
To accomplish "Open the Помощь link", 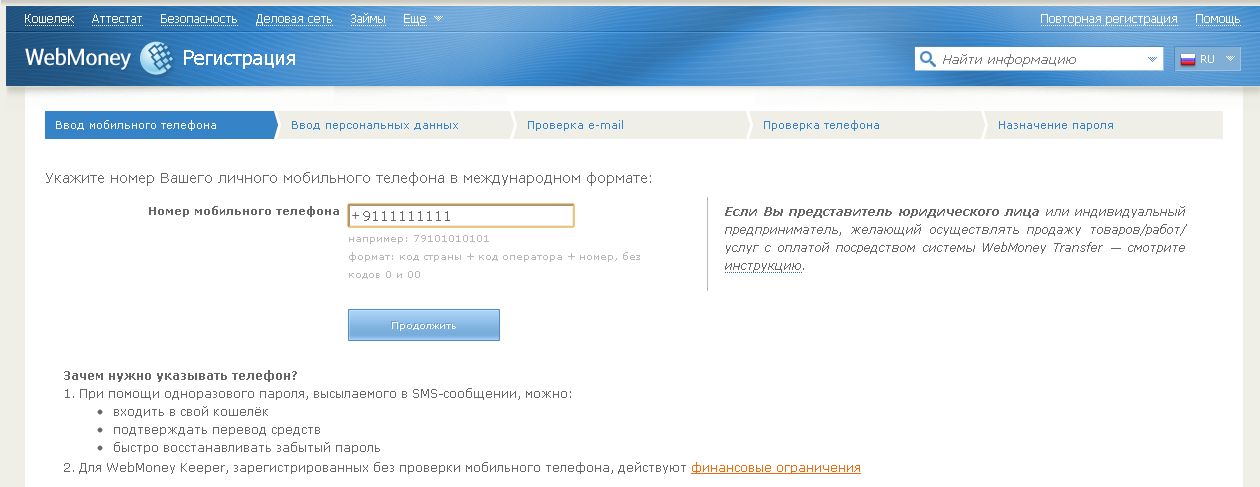I will click(x=1217, y=19).
